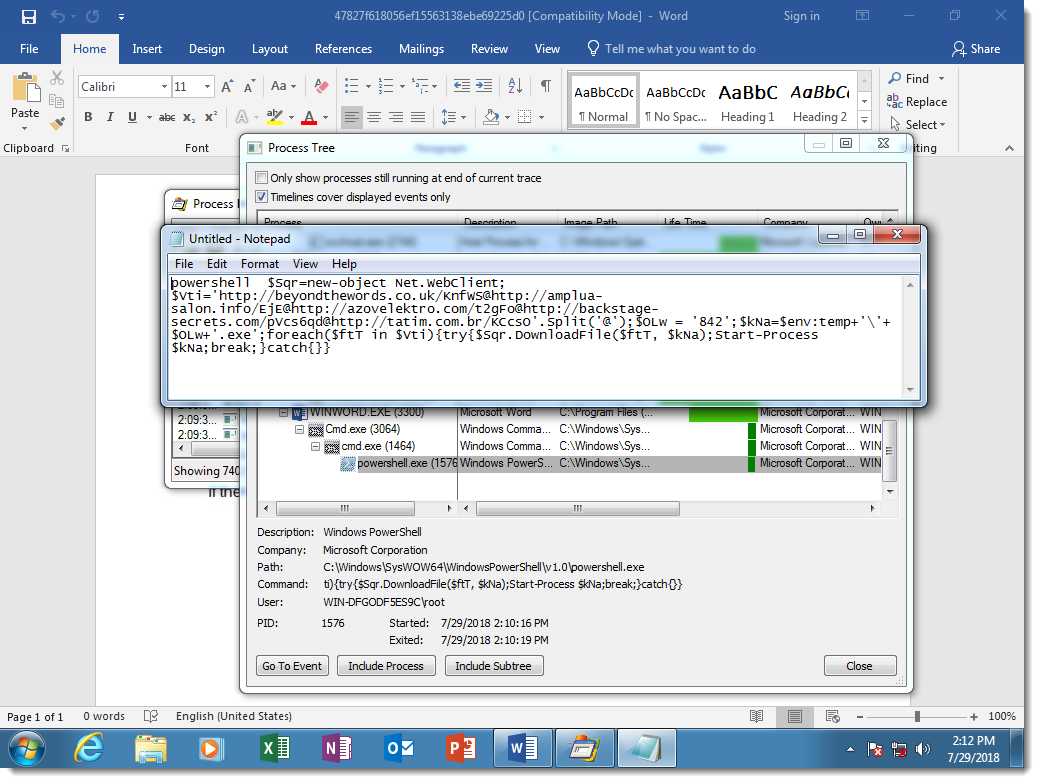Open font color dropdown arrow
The image size is (1039, 783).
pyautogui.click(x=325, y=118)
